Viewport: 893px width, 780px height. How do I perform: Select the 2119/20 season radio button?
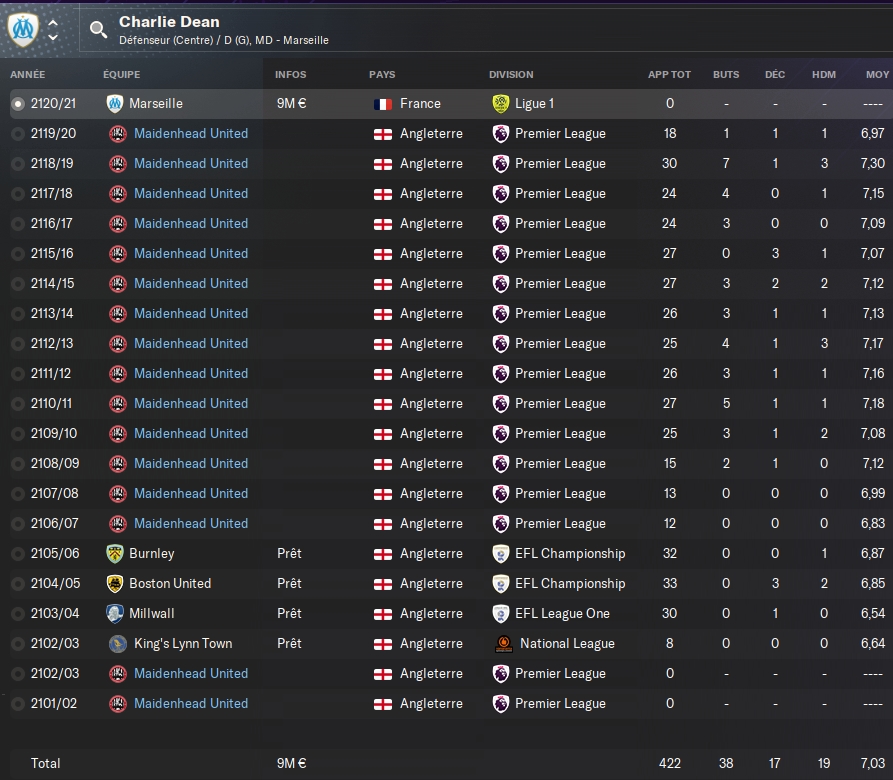[x=18, y=133]
